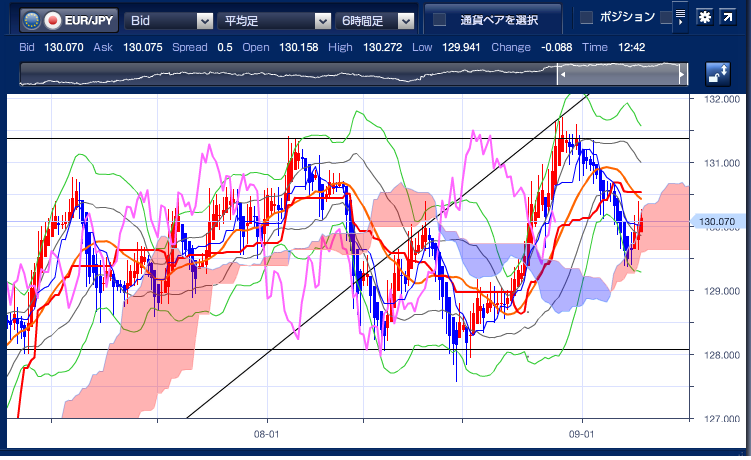Open the 平均足 chart type dropdown
Viewport: 751px width, 460px height.
(x=273, y=21)
